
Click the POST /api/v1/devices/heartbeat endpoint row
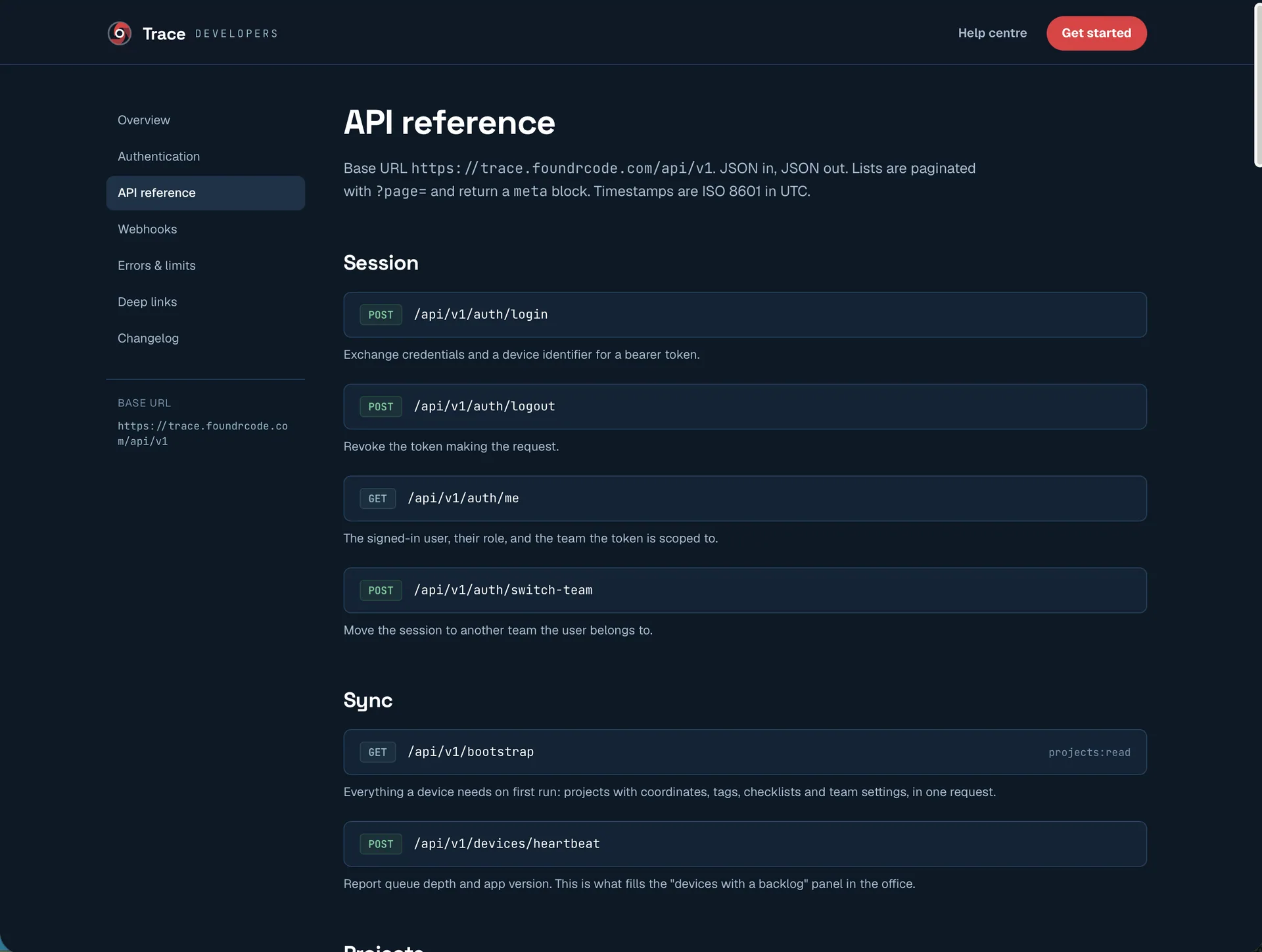click(x=745, y=844)
